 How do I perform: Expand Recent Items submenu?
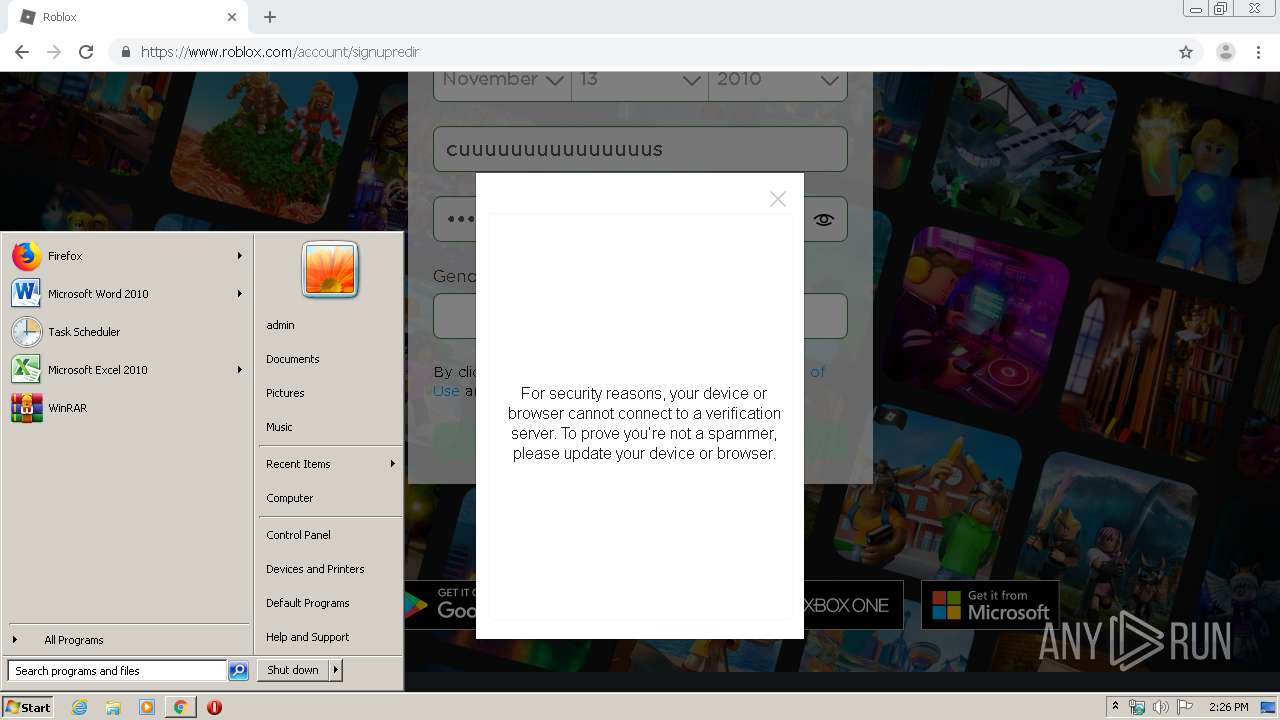[330, 464]
